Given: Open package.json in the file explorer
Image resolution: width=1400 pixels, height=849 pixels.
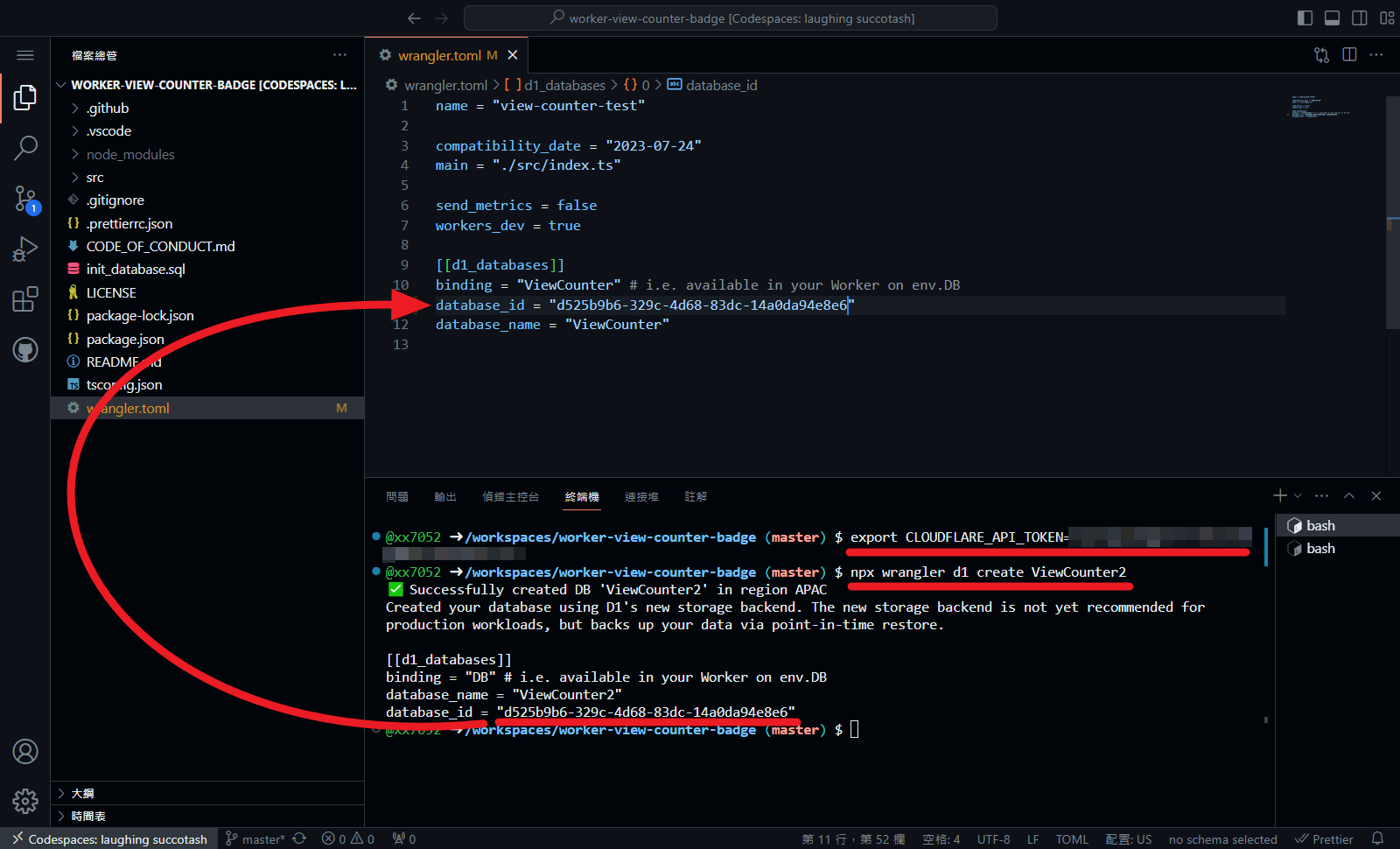Looking at the screenshot, I should 125,340.
